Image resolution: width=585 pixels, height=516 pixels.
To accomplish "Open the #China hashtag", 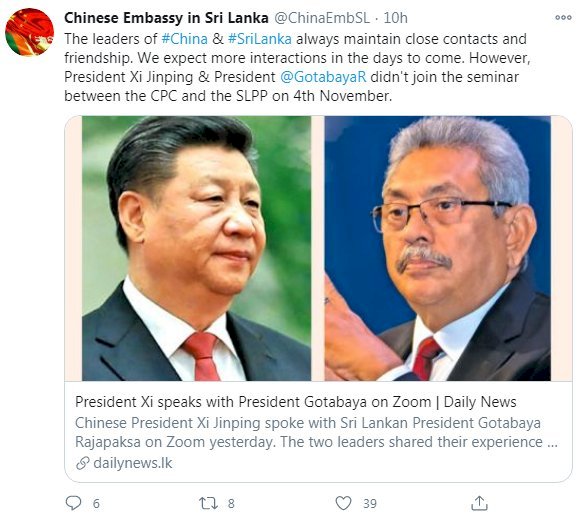I will click(x=185, y=39).
